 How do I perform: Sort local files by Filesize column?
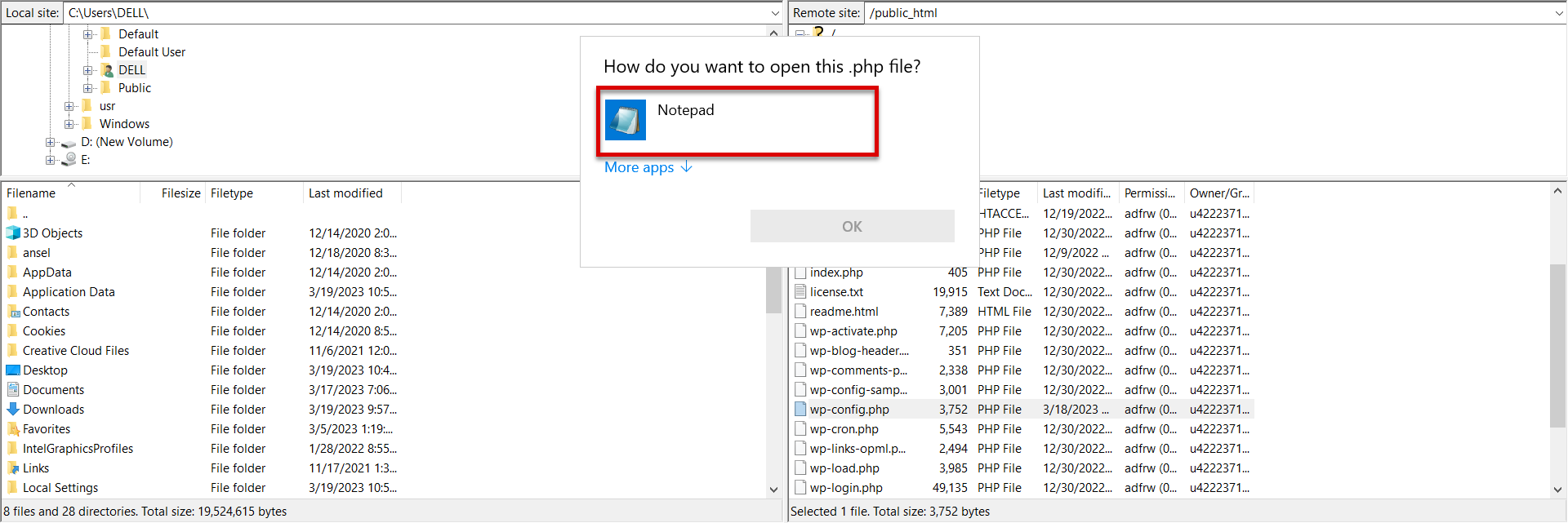pyautogui.click(x=180, y=193)
